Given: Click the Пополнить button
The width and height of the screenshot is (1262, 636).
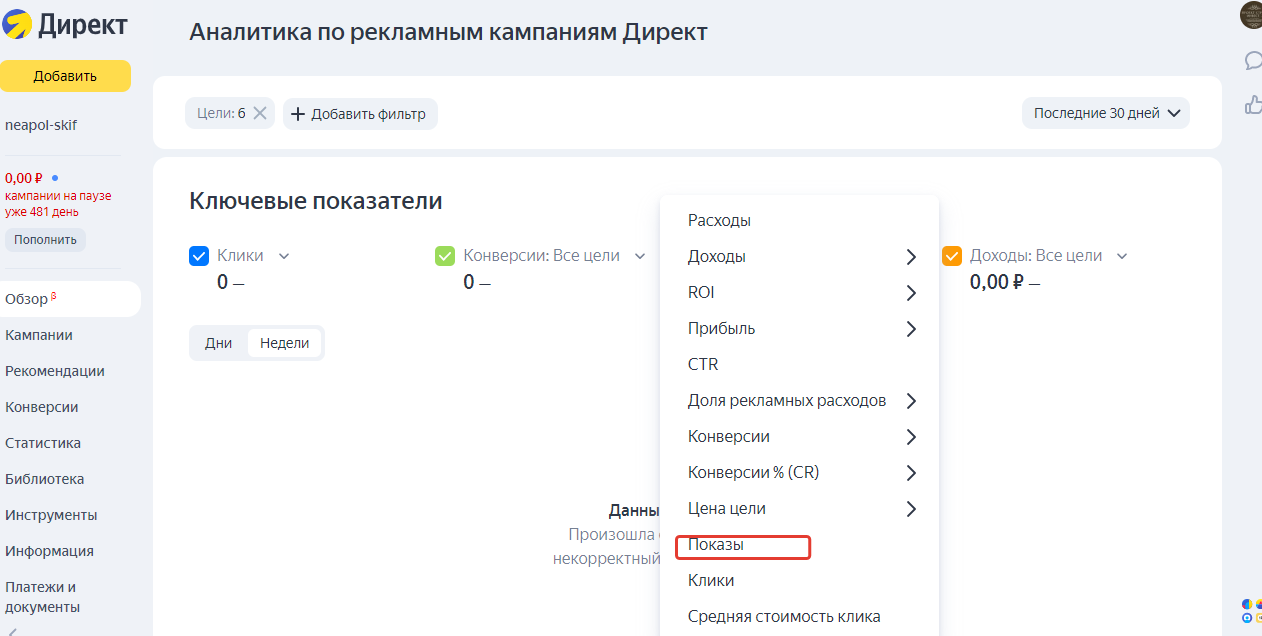Looking at the screenshot, I should [x=45, y=238].
